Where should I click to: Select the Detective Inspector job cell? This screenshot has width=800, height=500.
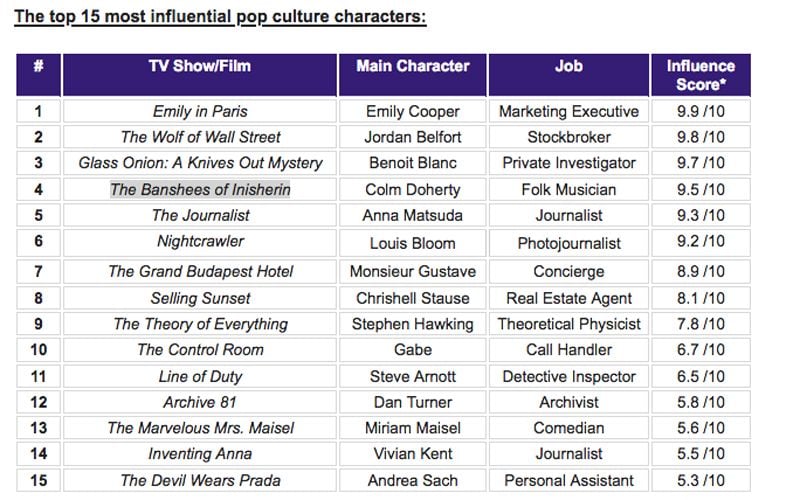coord(568,377)
